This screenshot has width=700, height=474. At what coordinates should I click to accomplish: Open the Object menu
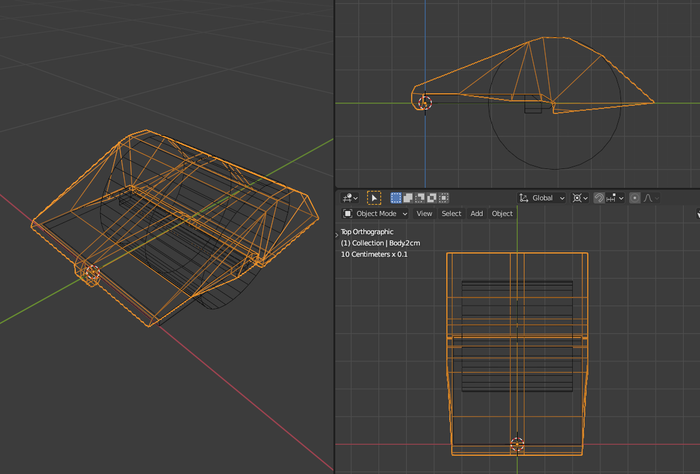502,213
